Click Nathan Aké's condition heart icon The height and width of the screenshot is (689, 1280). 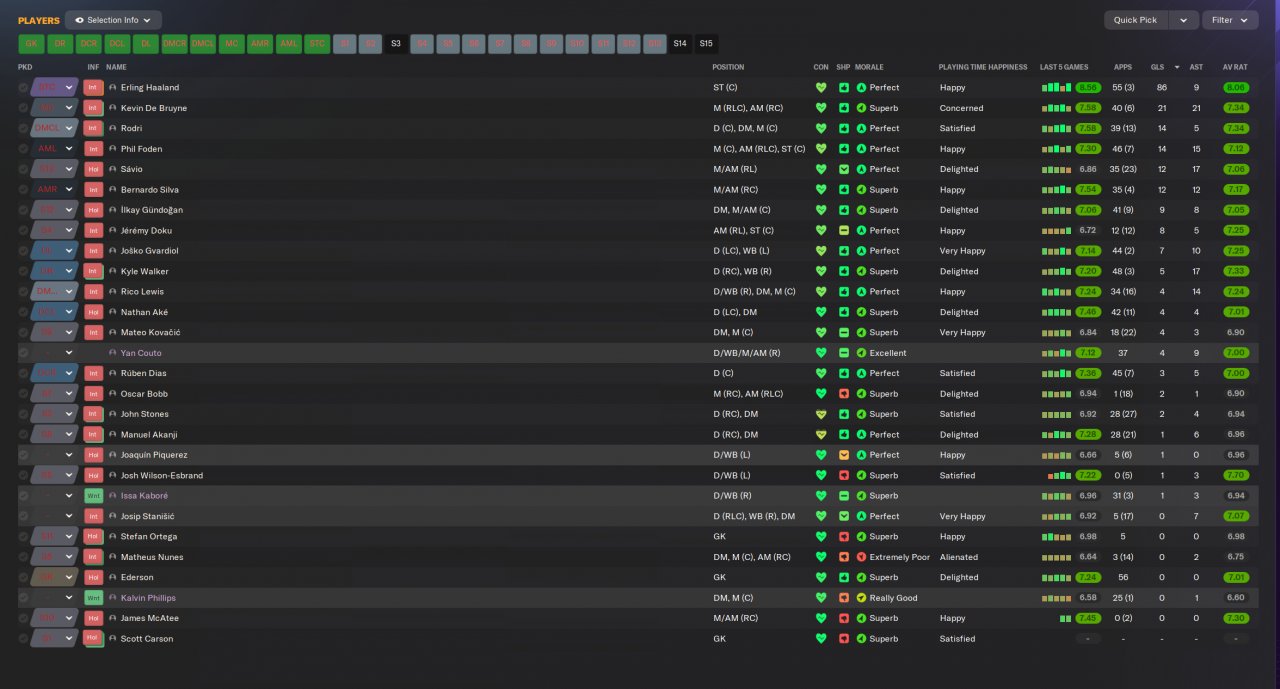tap(821, 312)
